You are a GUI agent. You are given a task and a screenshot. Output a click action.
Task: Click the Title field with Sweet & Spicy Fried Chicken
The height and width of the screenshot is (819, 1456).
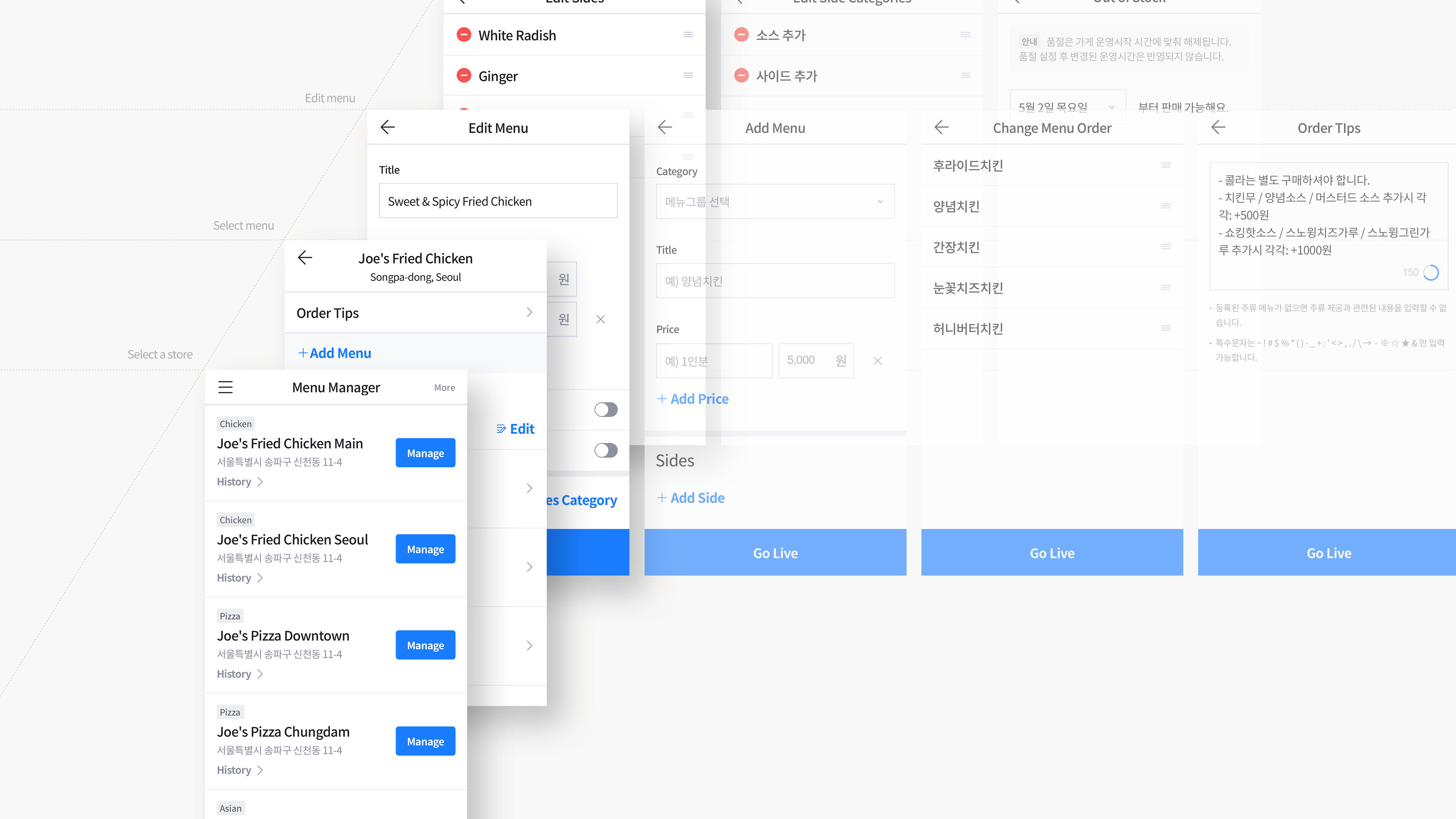[498, 201]
